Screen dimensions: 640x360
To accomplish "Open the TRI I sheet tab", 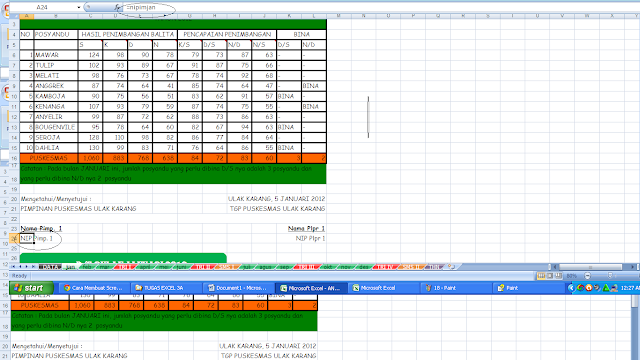I will pos(124,267).
